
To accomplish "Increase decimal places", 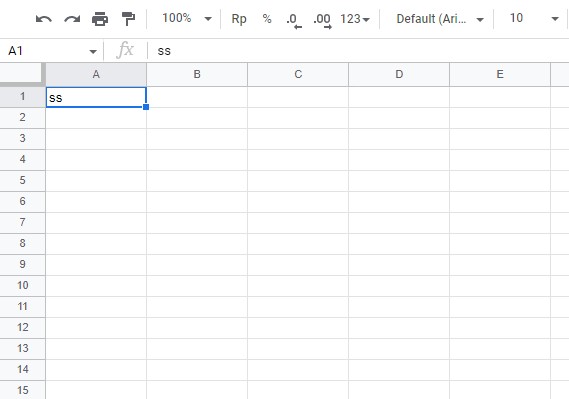I will click(x=322, y=20).
